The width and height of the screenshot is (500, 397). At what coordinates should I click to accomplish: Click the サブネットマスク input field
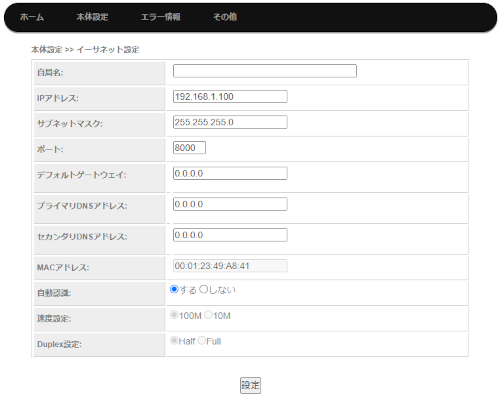click(x=230, y=122)
